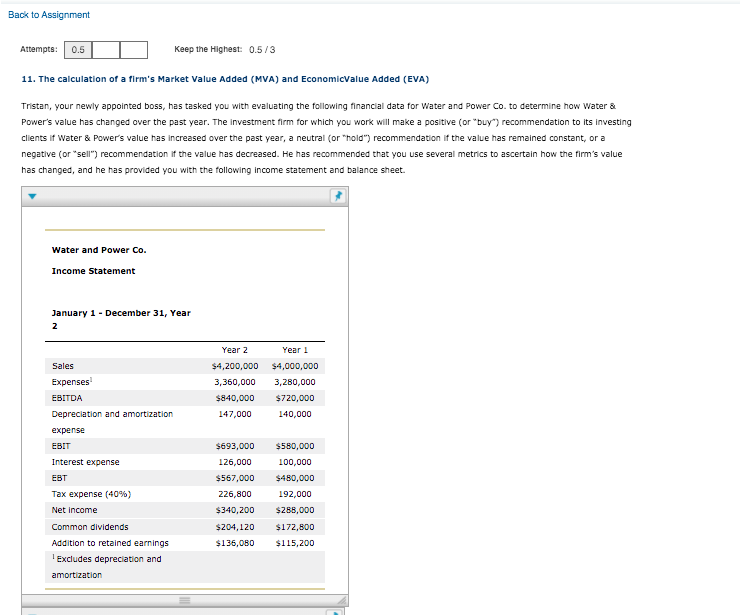This screenshot has width=740, height=615.
Task: Select Year 2 common dividends $204,120
Action: point(235,527)
